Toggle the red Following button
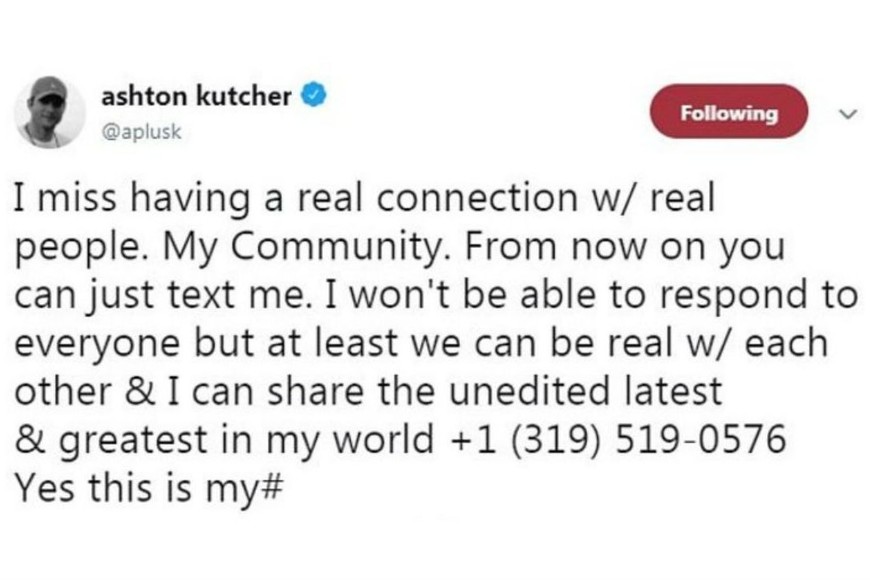The image size is (870, 580). (727, 113)
